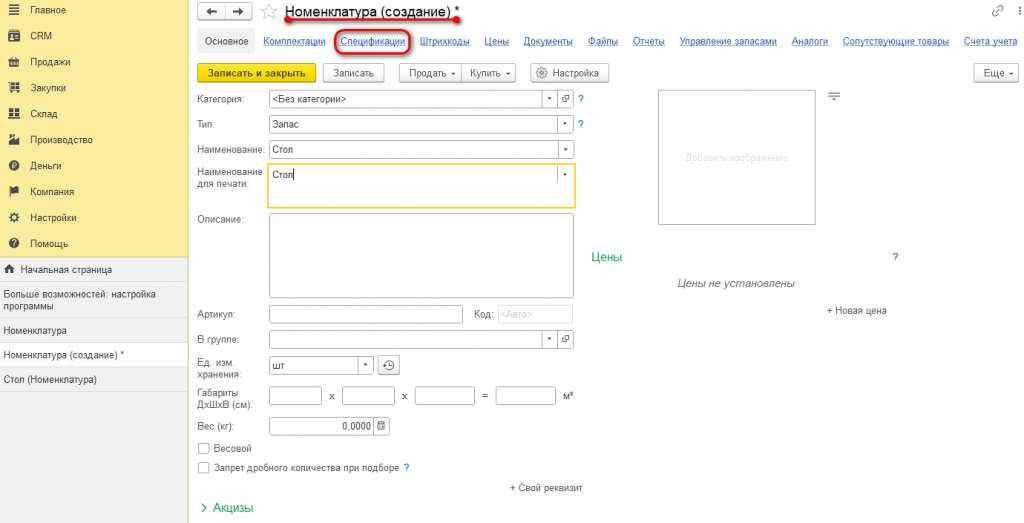
Task: Open the Настройка button
Action: point(569,73)
